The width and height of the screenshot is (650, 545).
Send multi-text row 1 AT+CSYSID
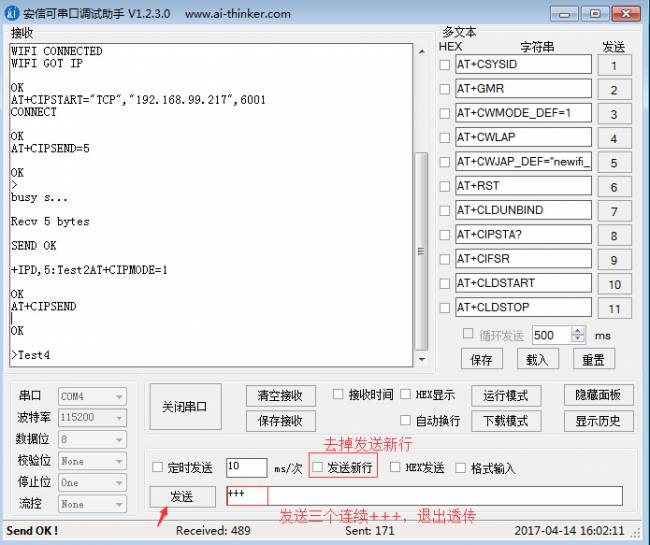(614, 65)
